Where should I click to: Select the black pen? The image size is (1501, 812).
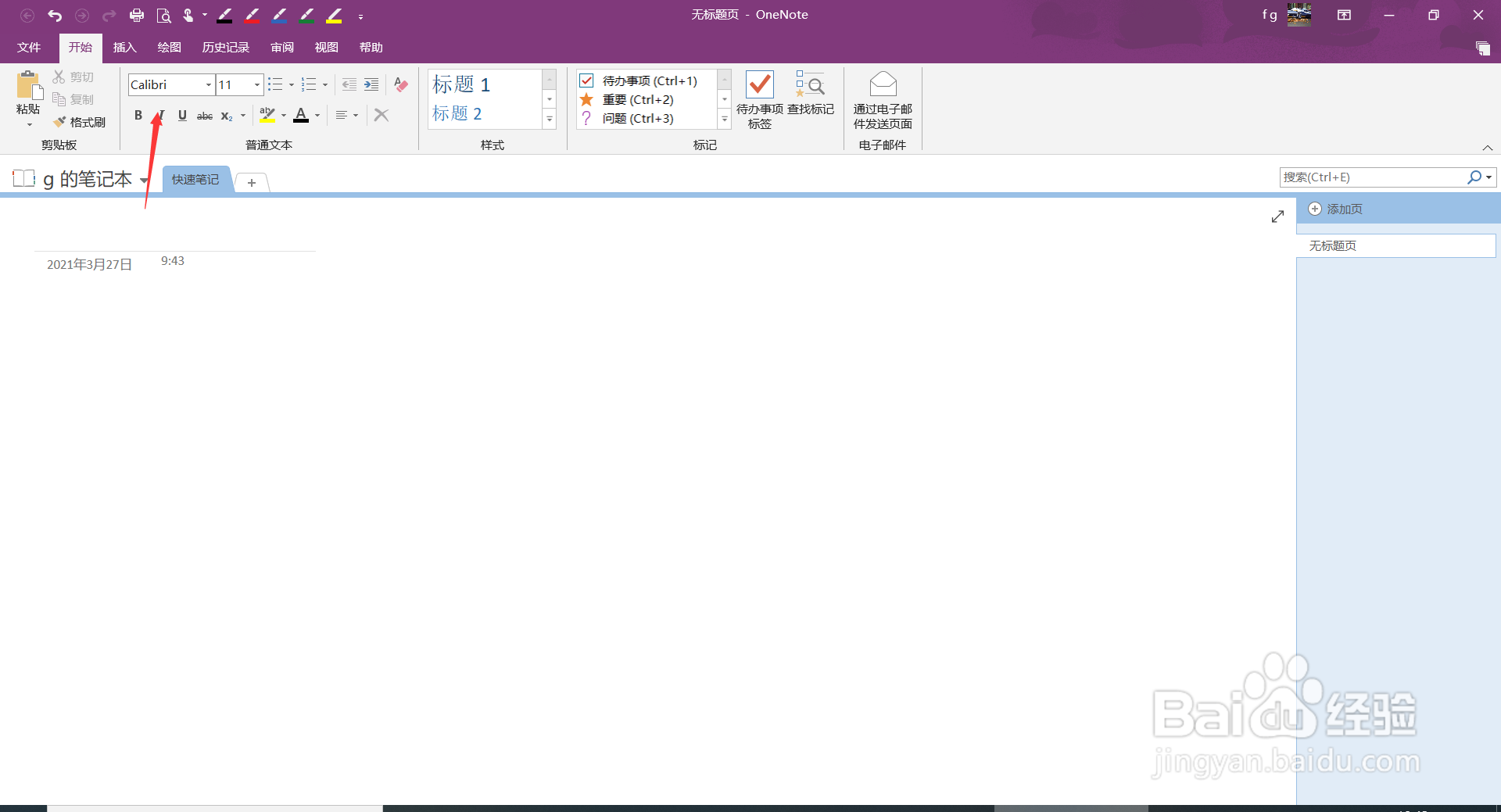click(x=225, y=16)
